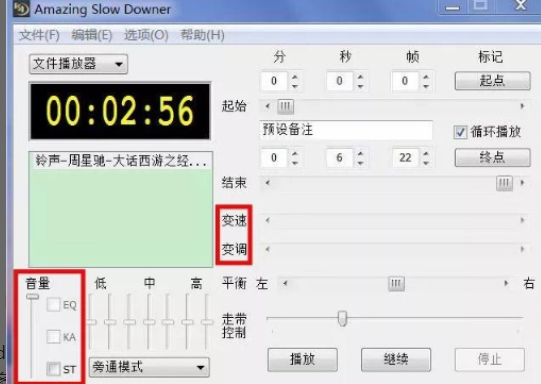Click the last 高 equalizer band slider
541x384 pixels.
[207, 322]
